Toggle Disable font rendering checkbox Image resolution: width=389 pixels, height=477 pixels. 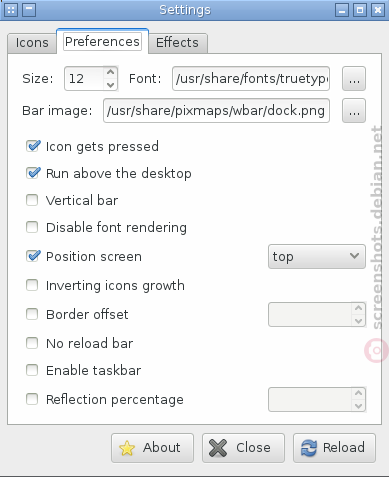pos(32,227)
